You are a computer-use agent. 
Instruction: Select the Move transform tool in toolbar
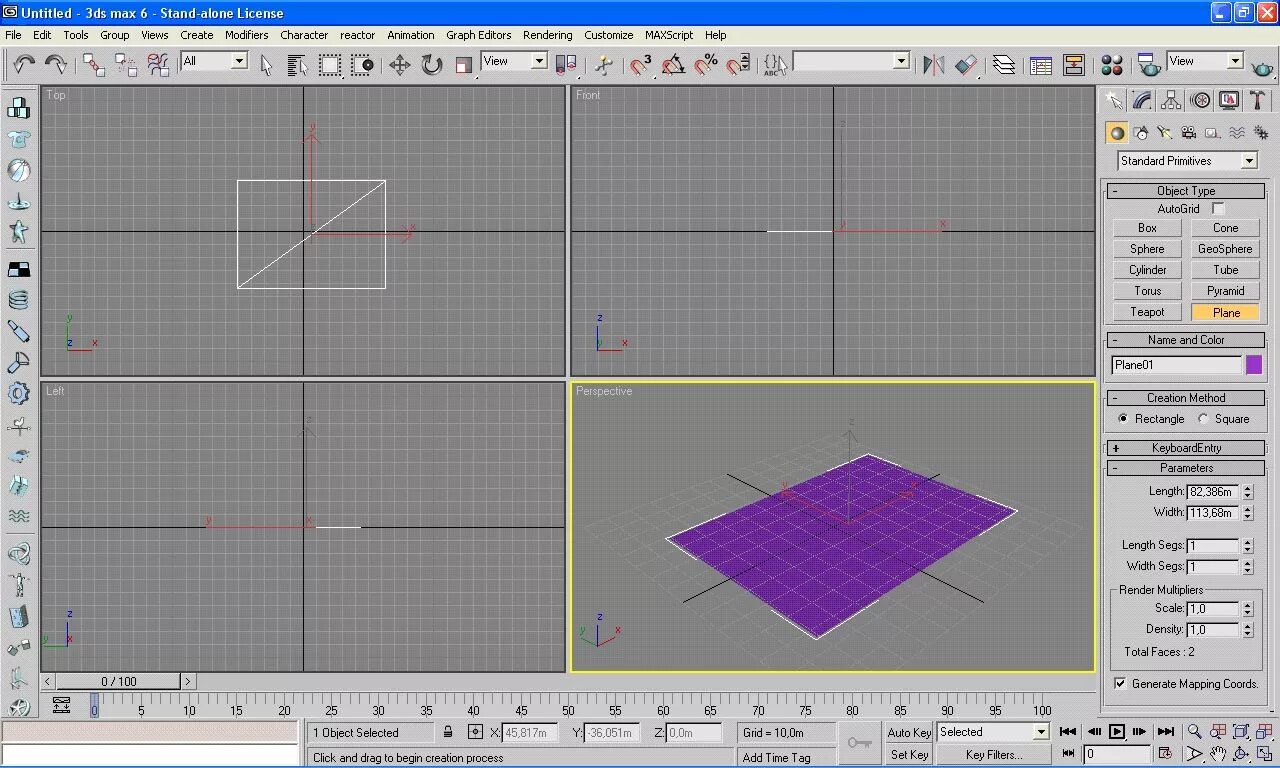coord(400,65)
